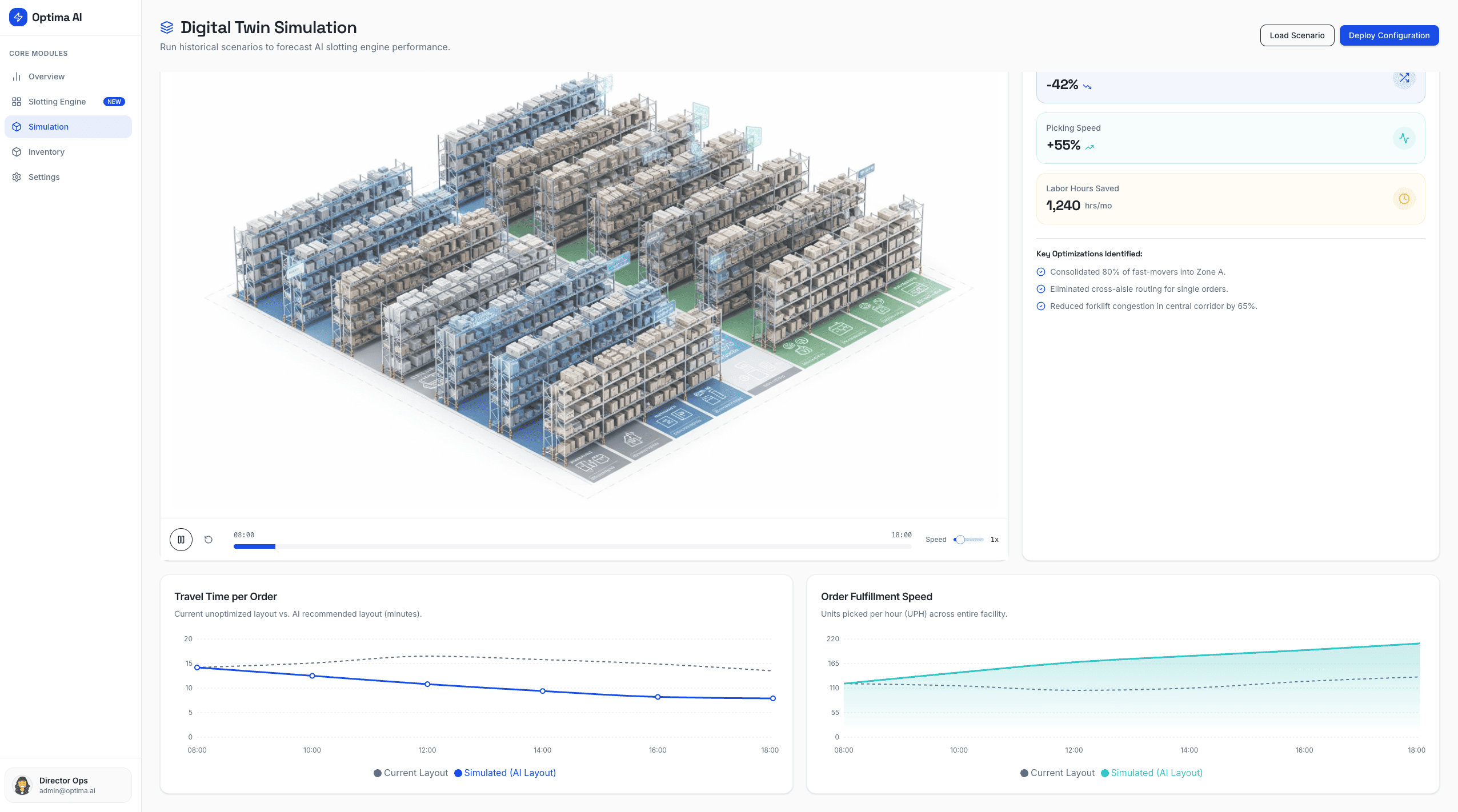
Task: Pause the simulation playback
Action: 181,540
